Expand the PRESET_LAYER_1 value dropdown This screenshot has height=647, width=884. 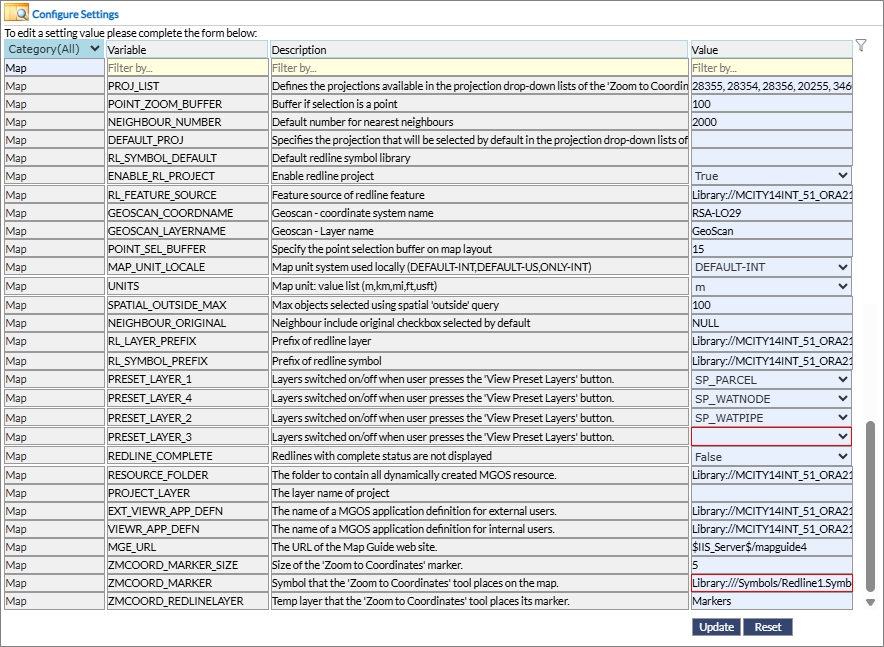pyautogui.click(x=771, y=380)
